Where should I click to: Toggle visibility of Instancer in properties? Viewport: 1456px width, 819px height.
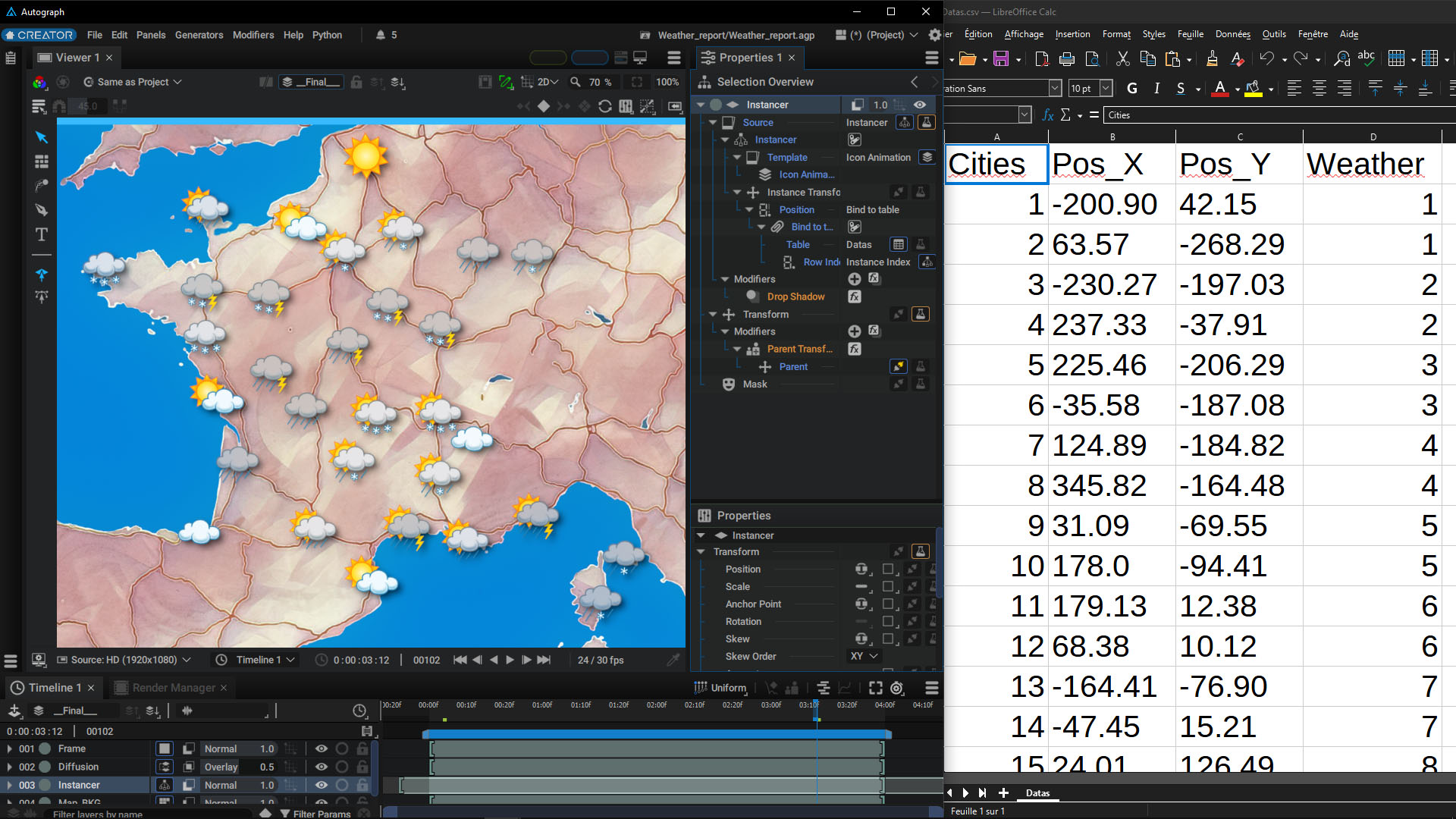tap(920, 105)
